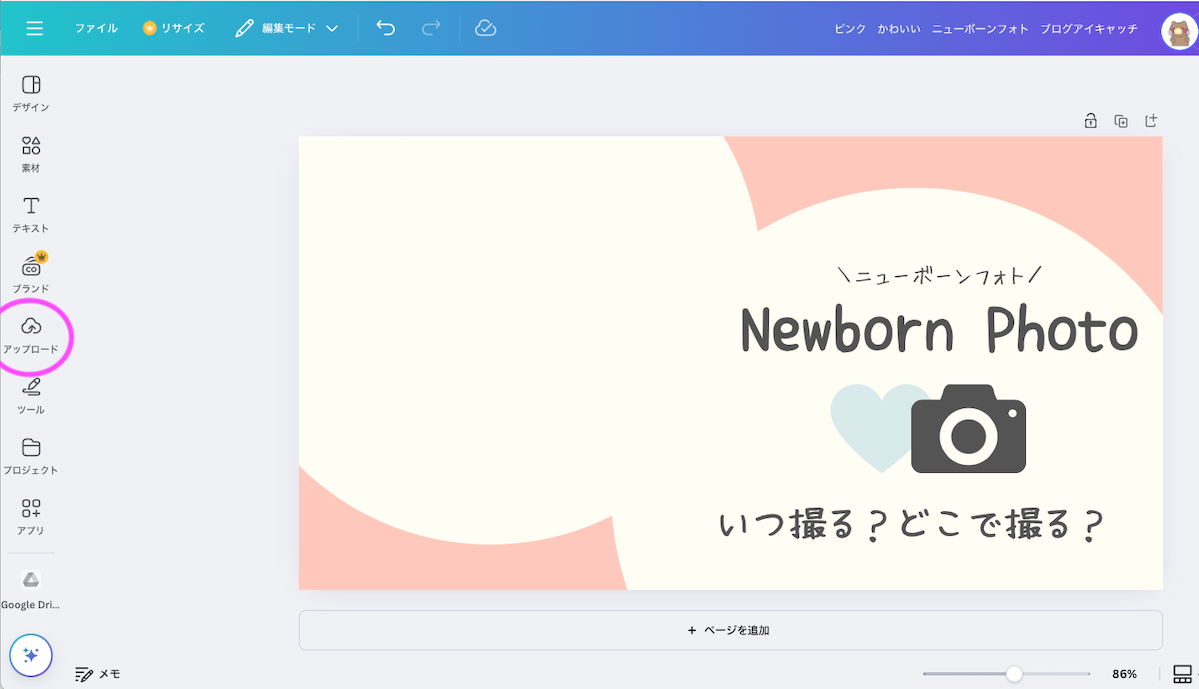Click the リサイズ premium button
Image resolution: width=1199 pixels, height=689 pixels.
(x=174, y=28)
